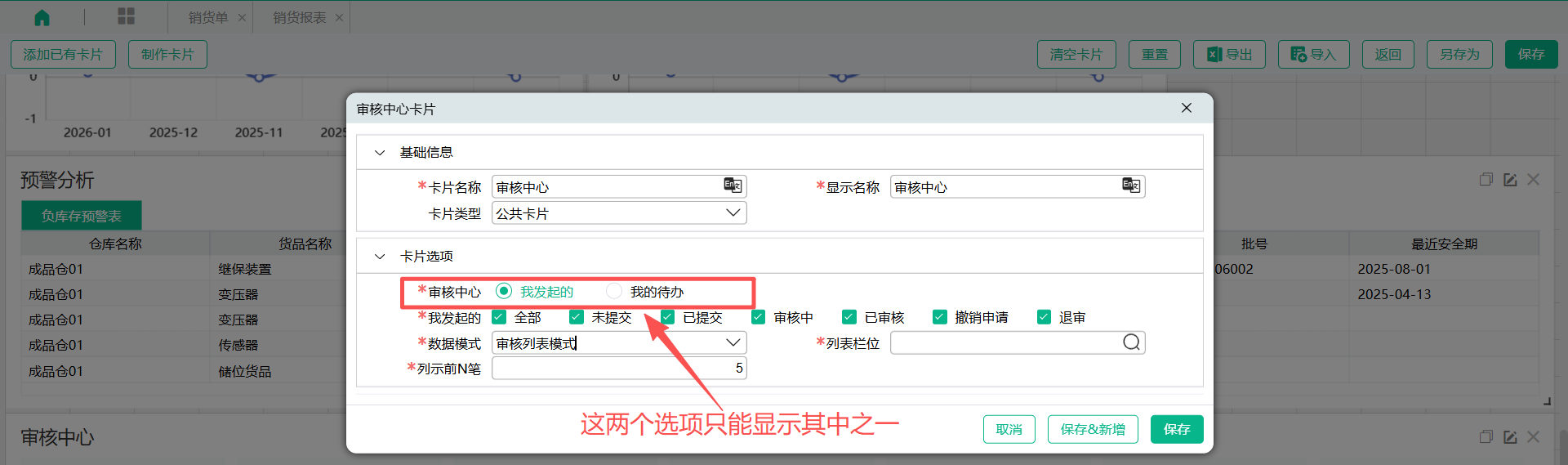Viewport: 1568px width, 465px height.
Task: Collapse the 基础信息 section
Action: point(380,153)
